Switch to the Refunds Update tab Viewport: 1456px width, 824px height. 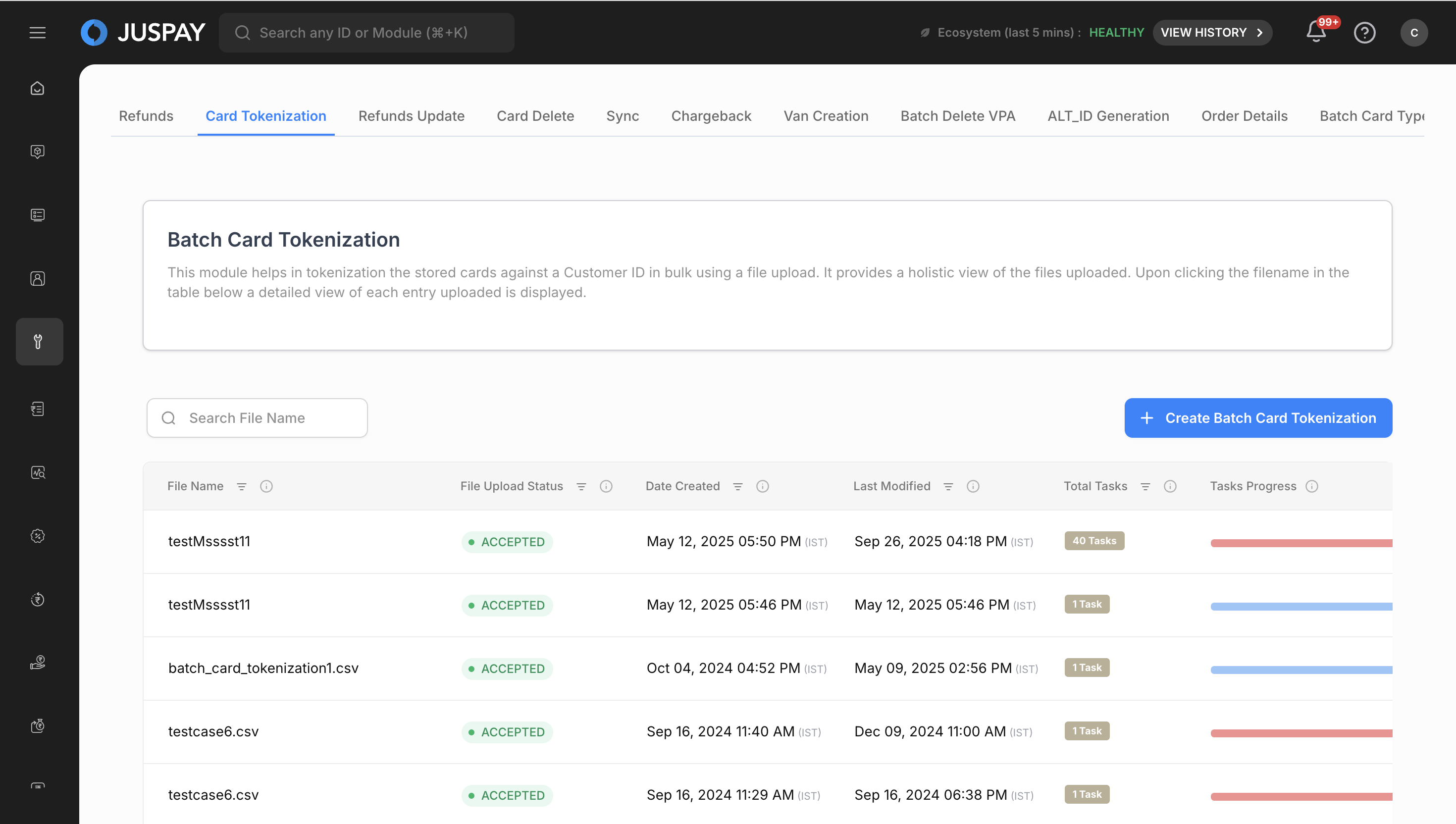click(x=411, y=116)
